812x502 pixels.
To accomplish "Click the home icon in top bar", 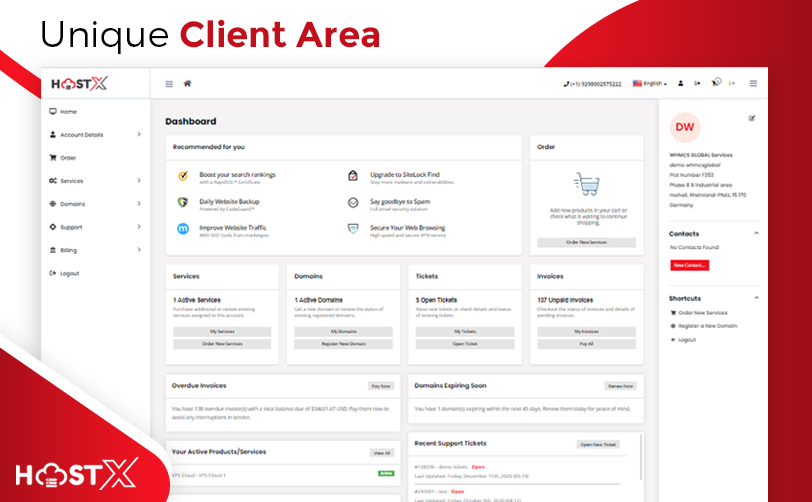I will pyautogui.click(x=187, y=83).
